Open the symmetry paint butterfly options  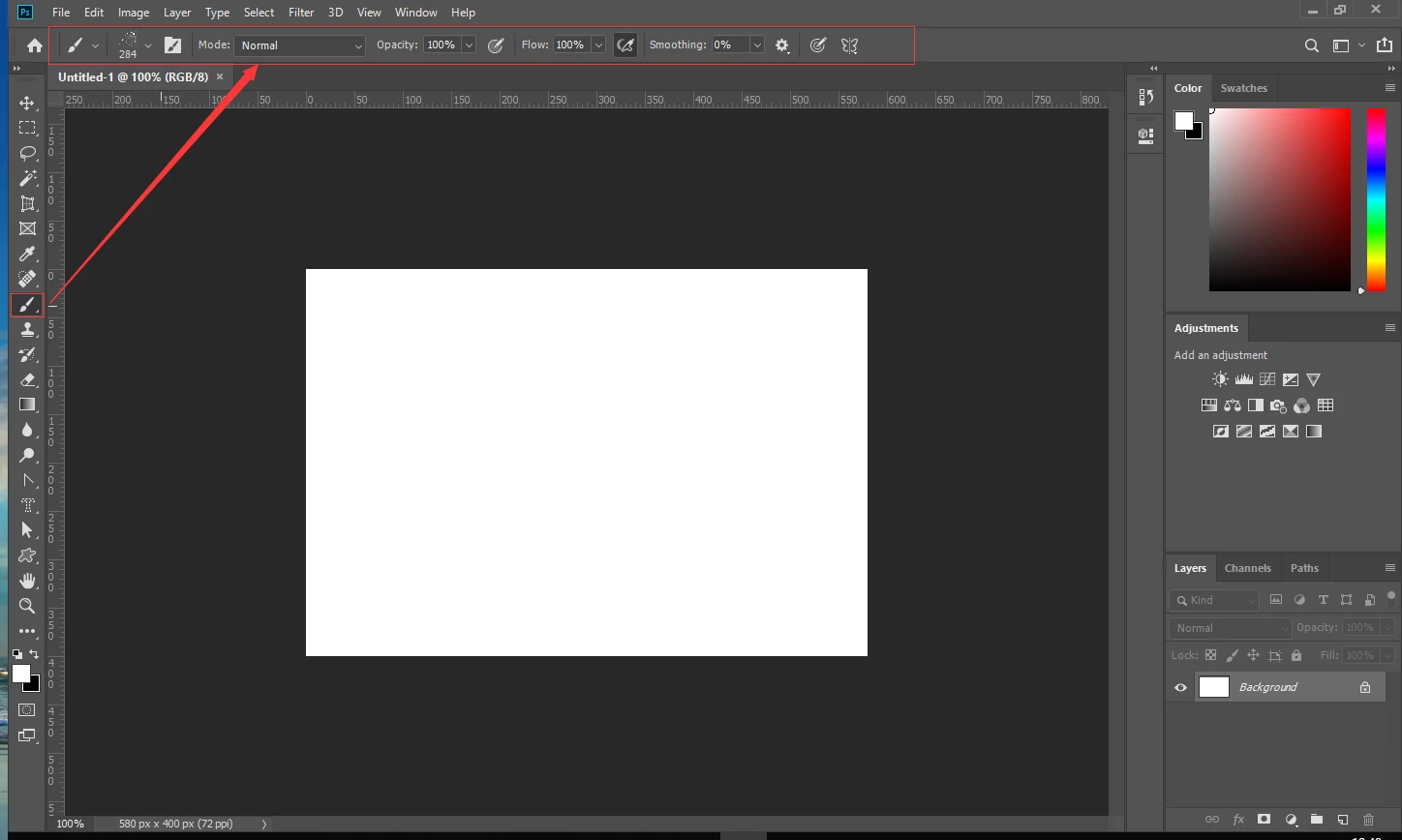[x=849, y=45]
